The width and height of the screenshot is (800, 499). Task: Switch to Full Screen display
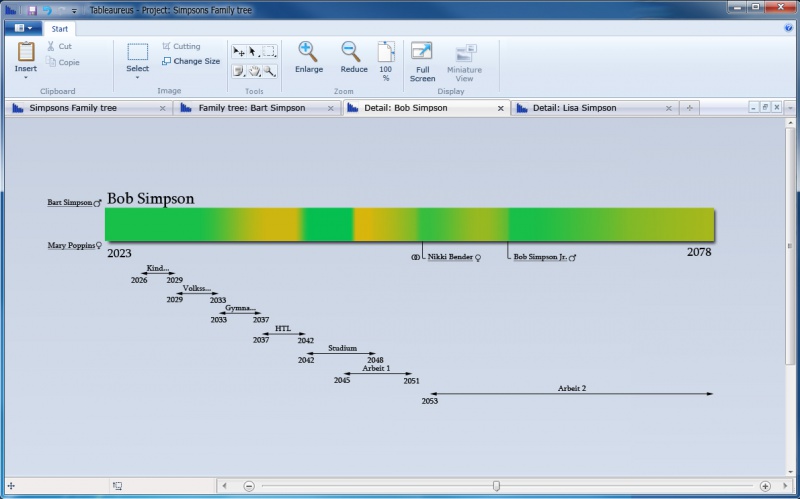422,61
